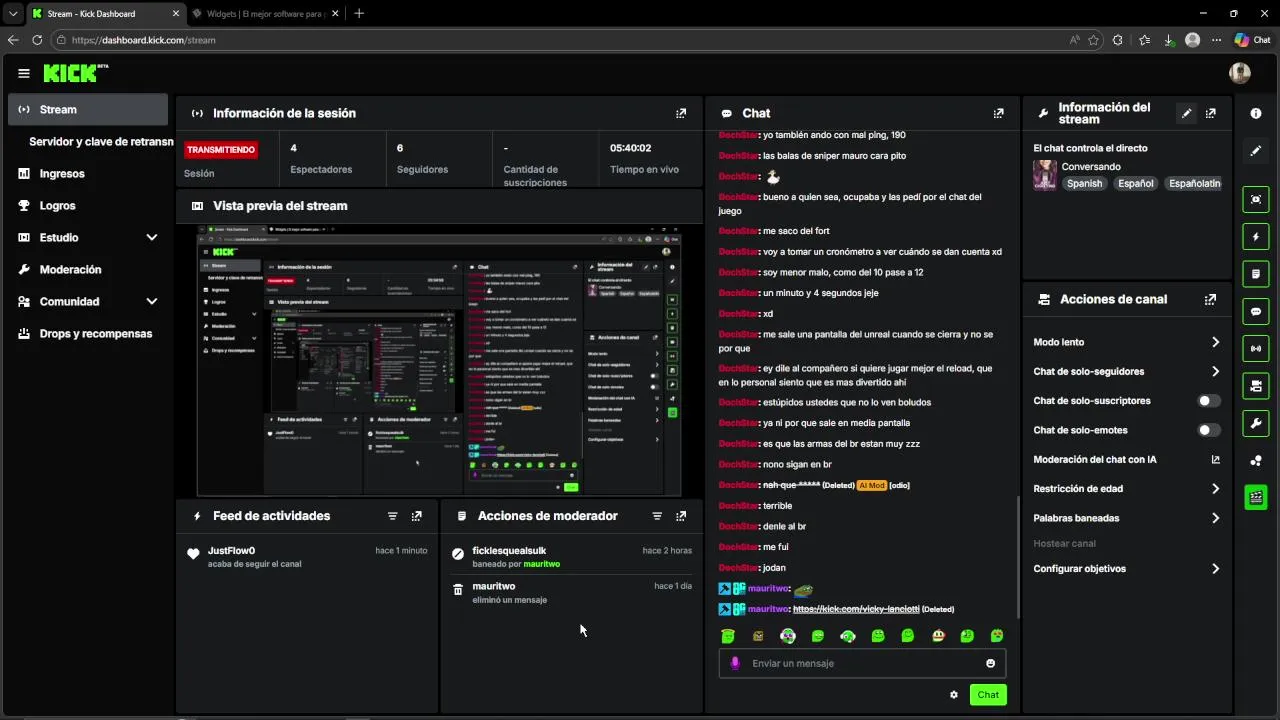
Task: Select Stream in left navigation
Action: click(88, 110)
